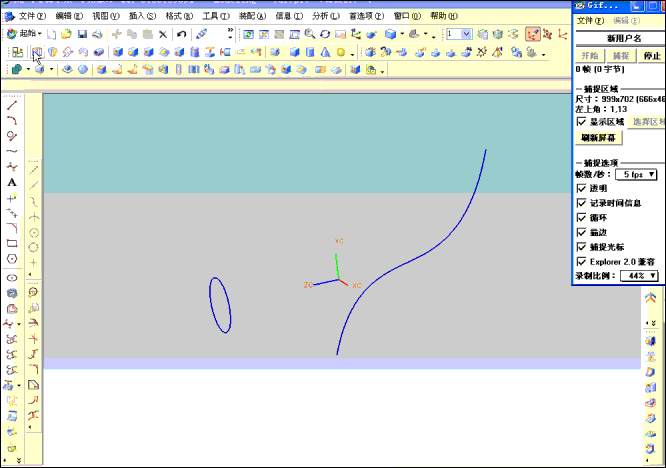
Task: Uncheck the 记录时间信息 option
Action: click(582, 203)
